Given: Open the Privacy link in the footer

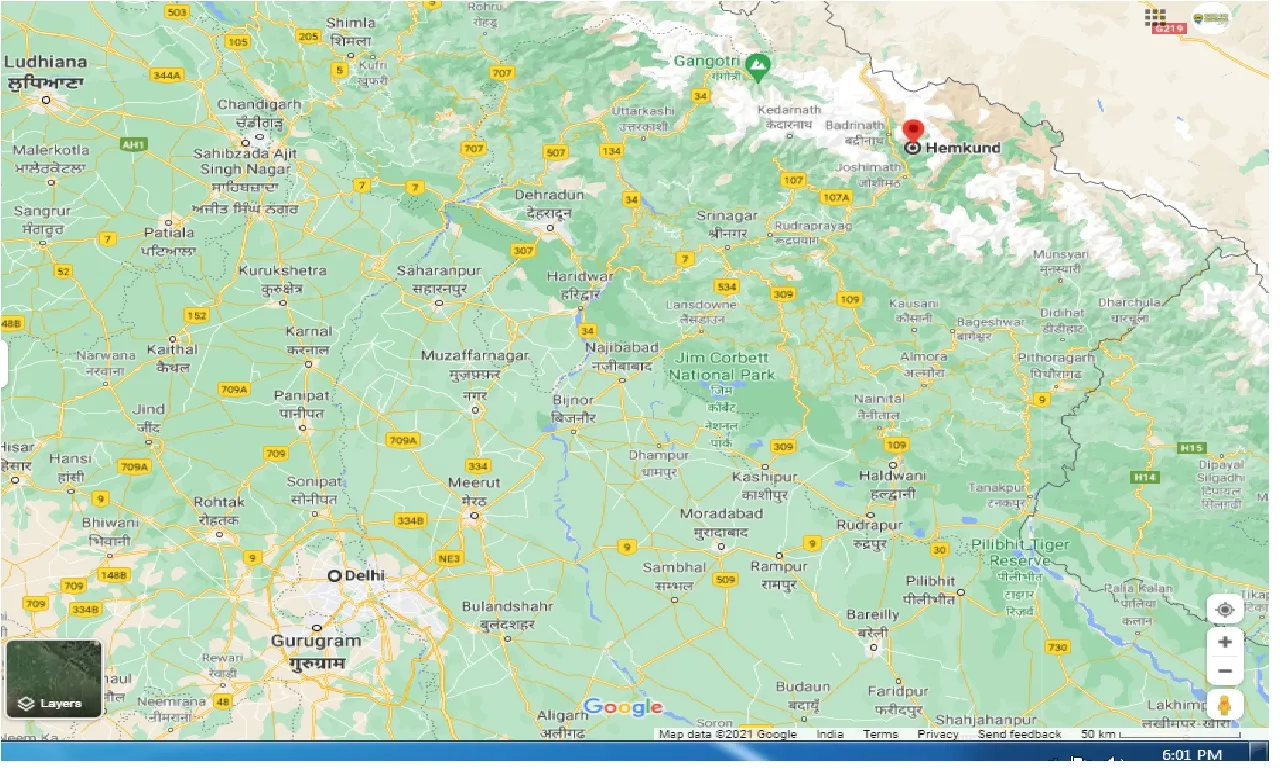Looking at the screenshot, I should (938, 734).
